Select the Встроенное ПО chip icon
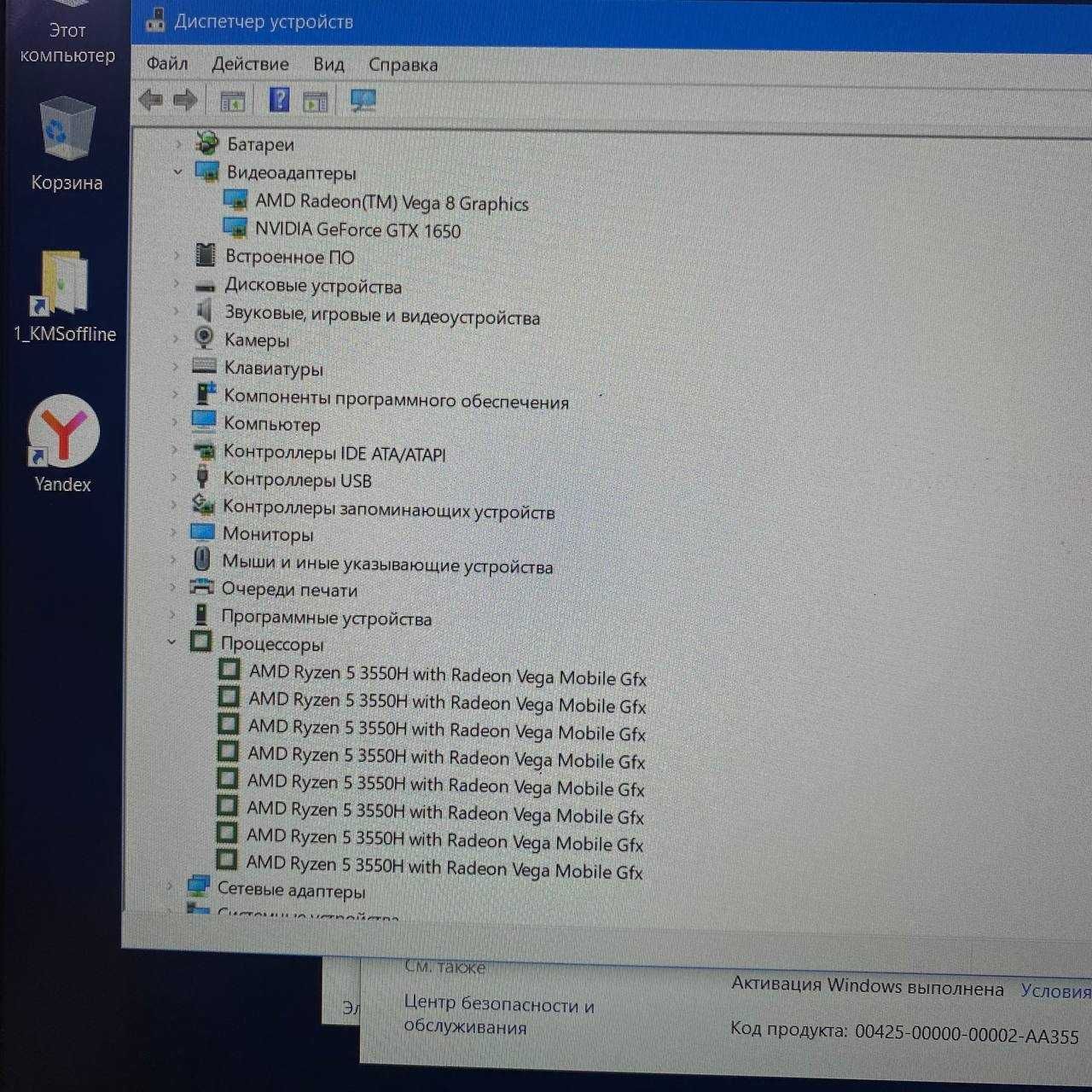Viewport: 1092px width, 1092px height. [x=206, y=254]
